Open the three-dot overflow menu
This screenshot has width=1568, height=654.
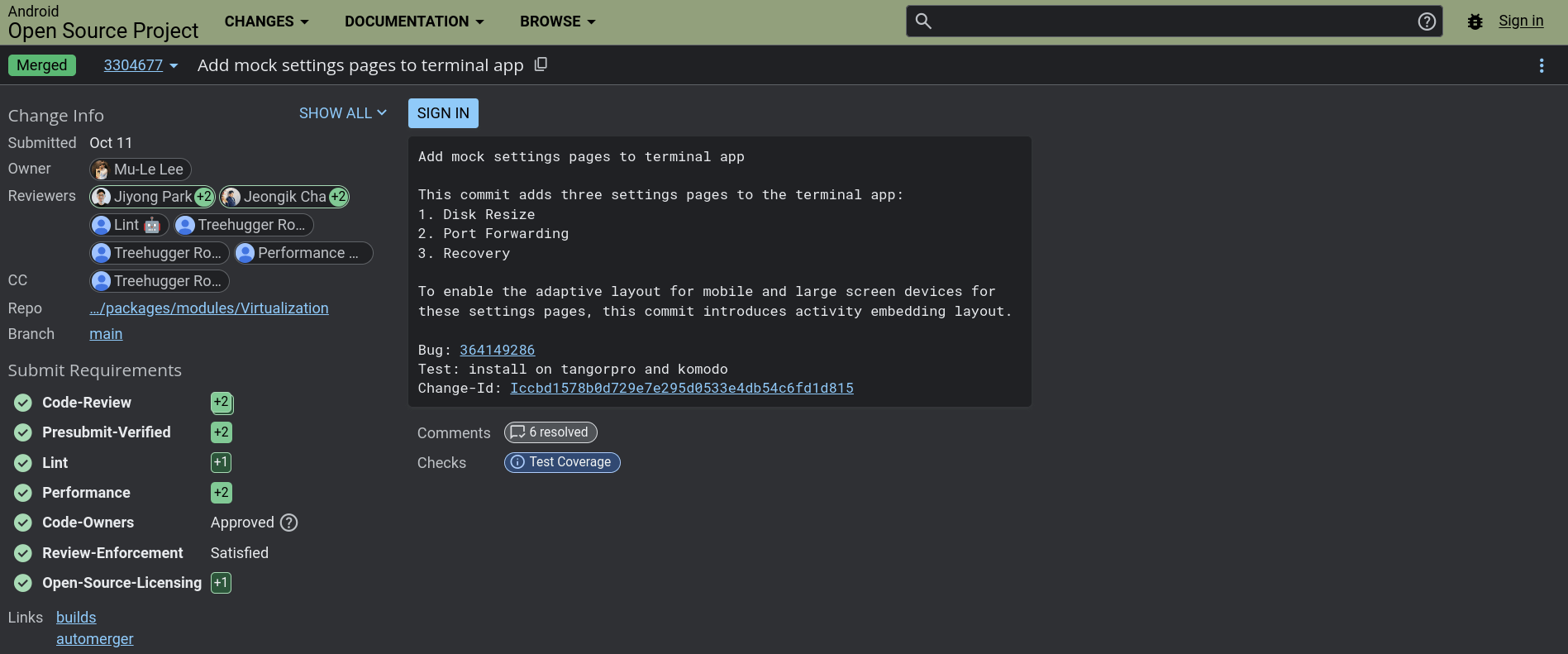click(1542, 65)
